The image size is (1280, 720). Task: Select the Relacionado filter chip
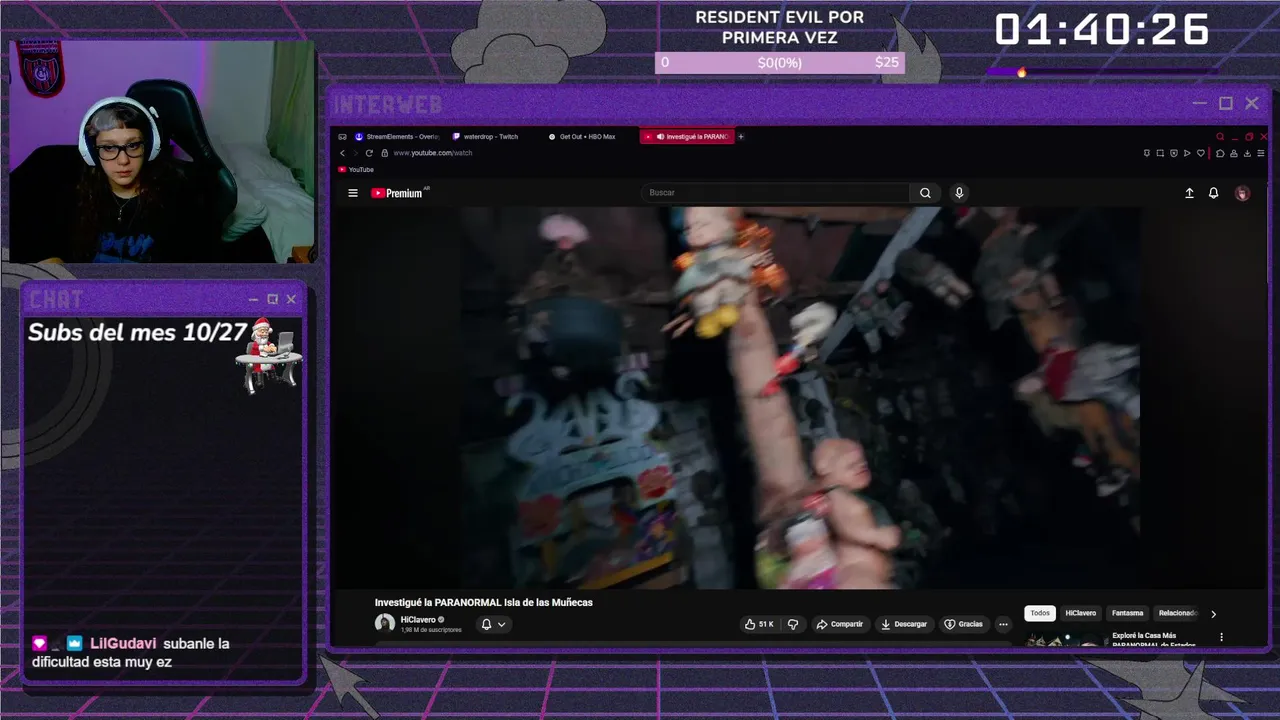click(x=1178, y=613)
